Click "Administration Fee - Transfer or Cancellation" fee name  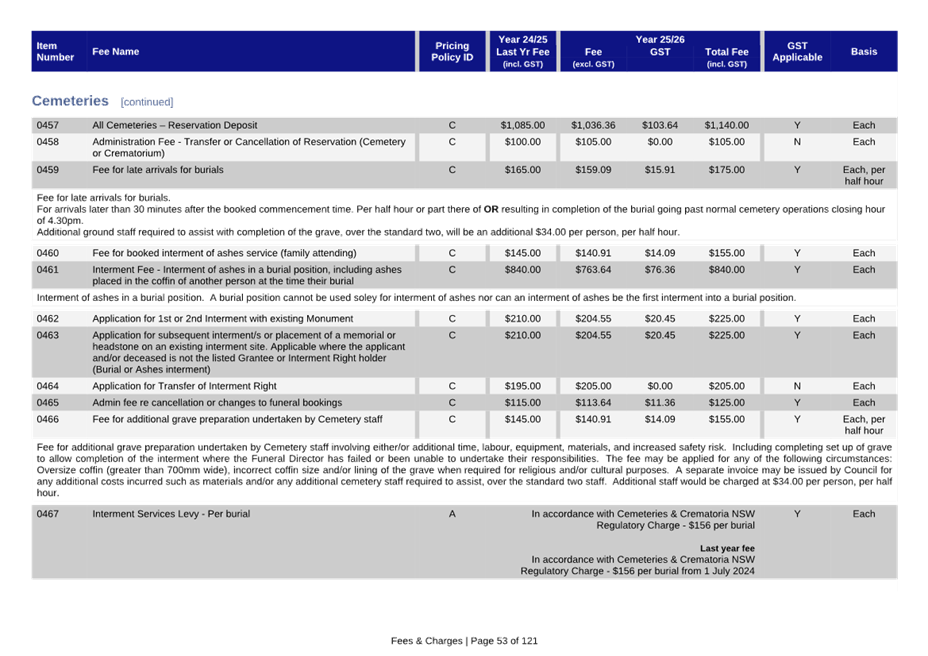(x=249, y=147)
